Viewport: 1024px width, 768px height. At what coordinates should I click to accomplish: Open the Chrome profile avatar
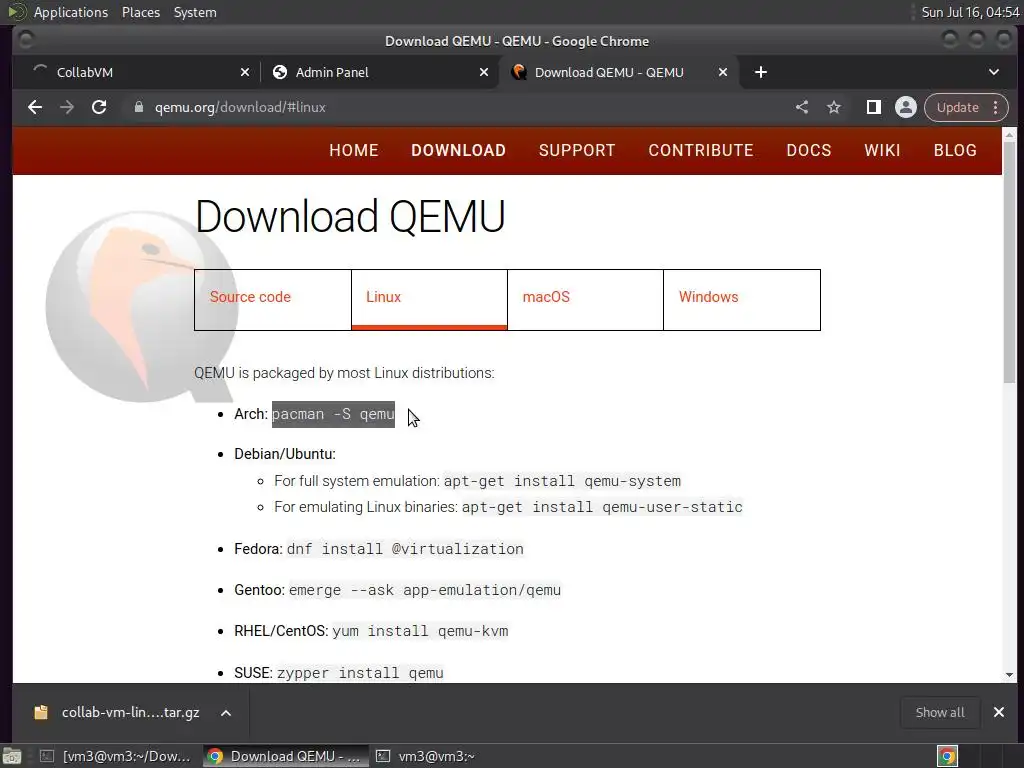[906, 107]
